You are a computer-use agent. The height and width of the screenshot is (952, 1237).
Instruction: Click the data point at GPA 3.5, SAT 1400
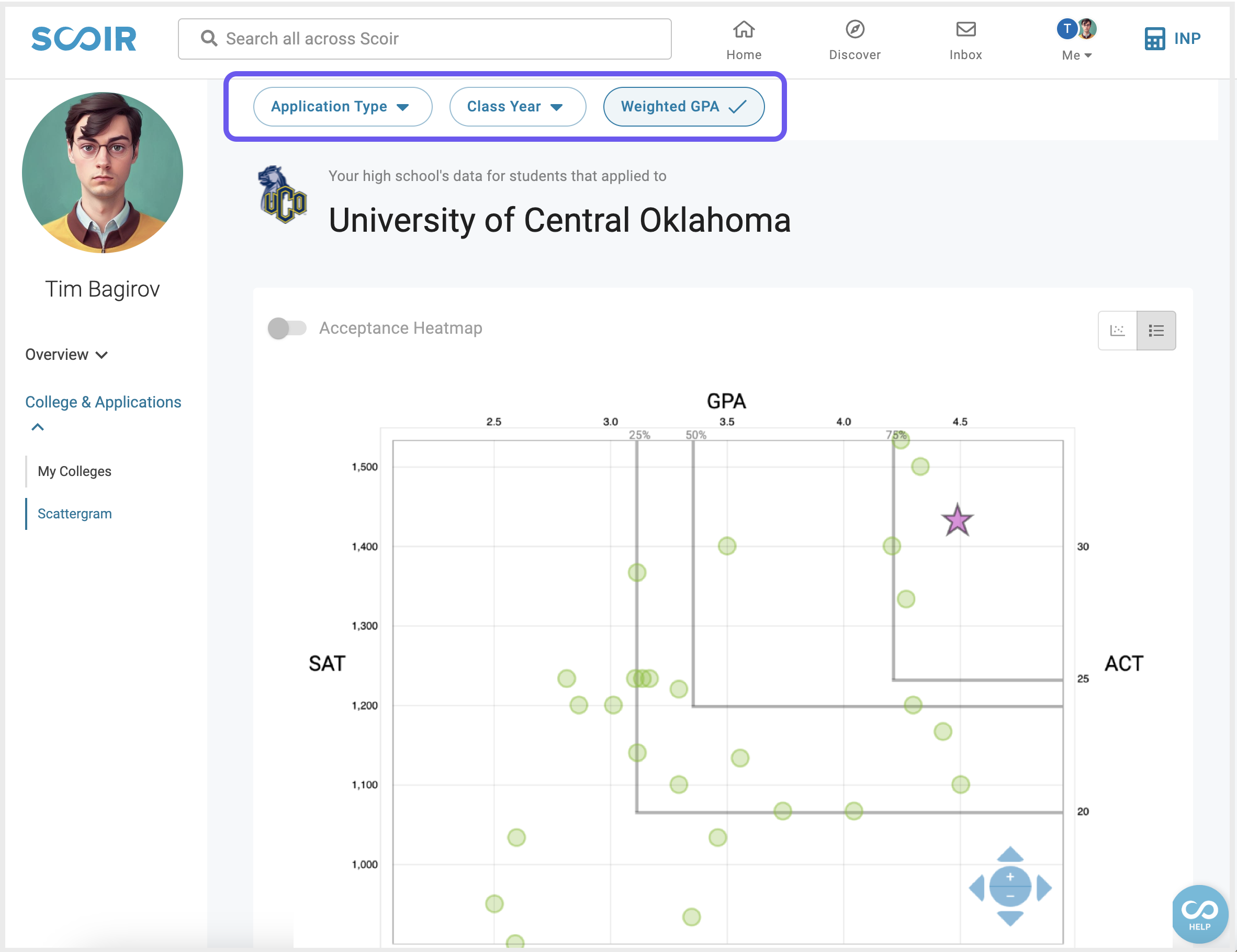click(727, 546)
